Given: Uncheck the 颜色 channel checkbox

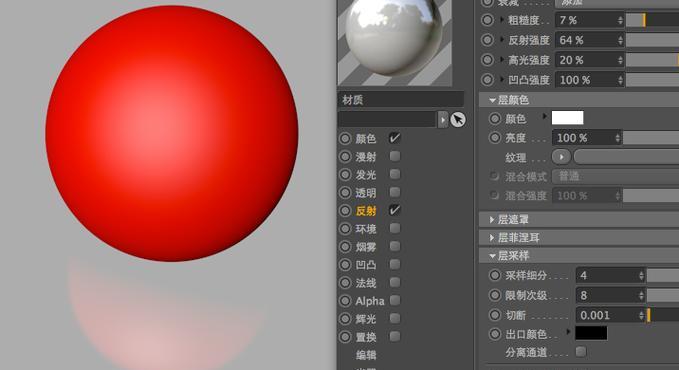Looking at the screenshot, I should (394, 138).
